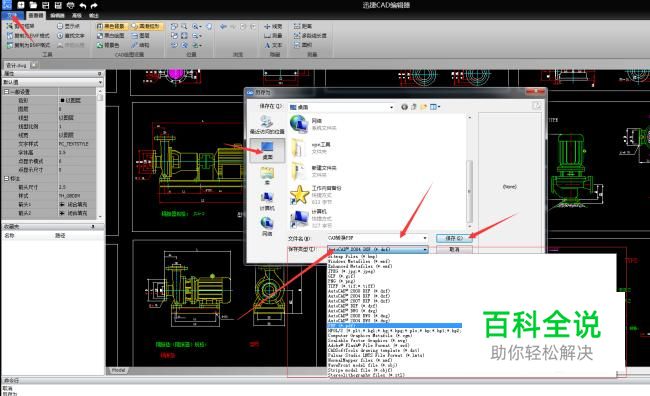Open the folder icon in quick access bar
Viewport: 650px width, 396px height.
point(33,5)
